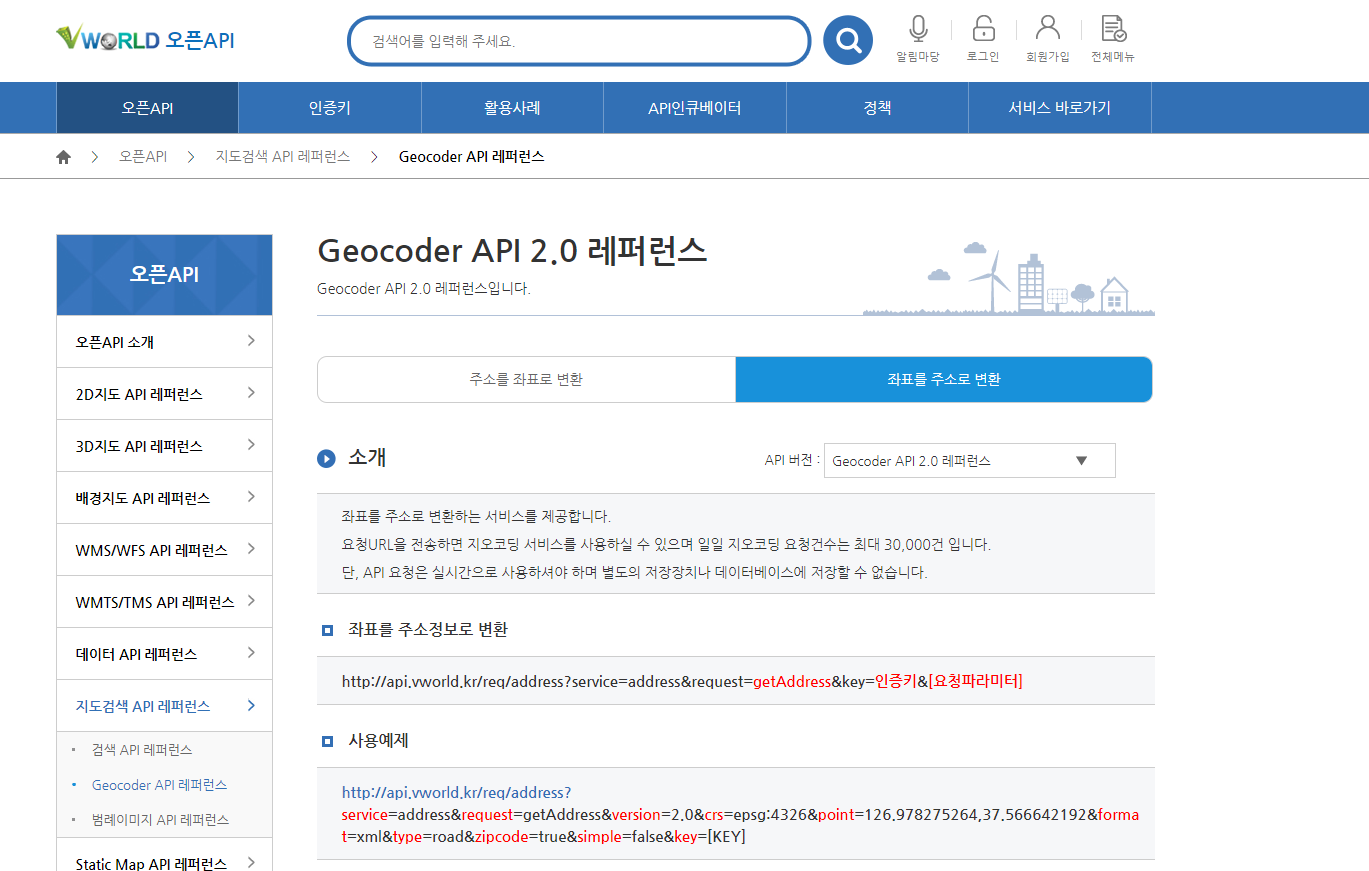Switch to 좌표를 주소로 변환 tab
This screenshot has height=871, width=1369.
(x=944, y=380)
